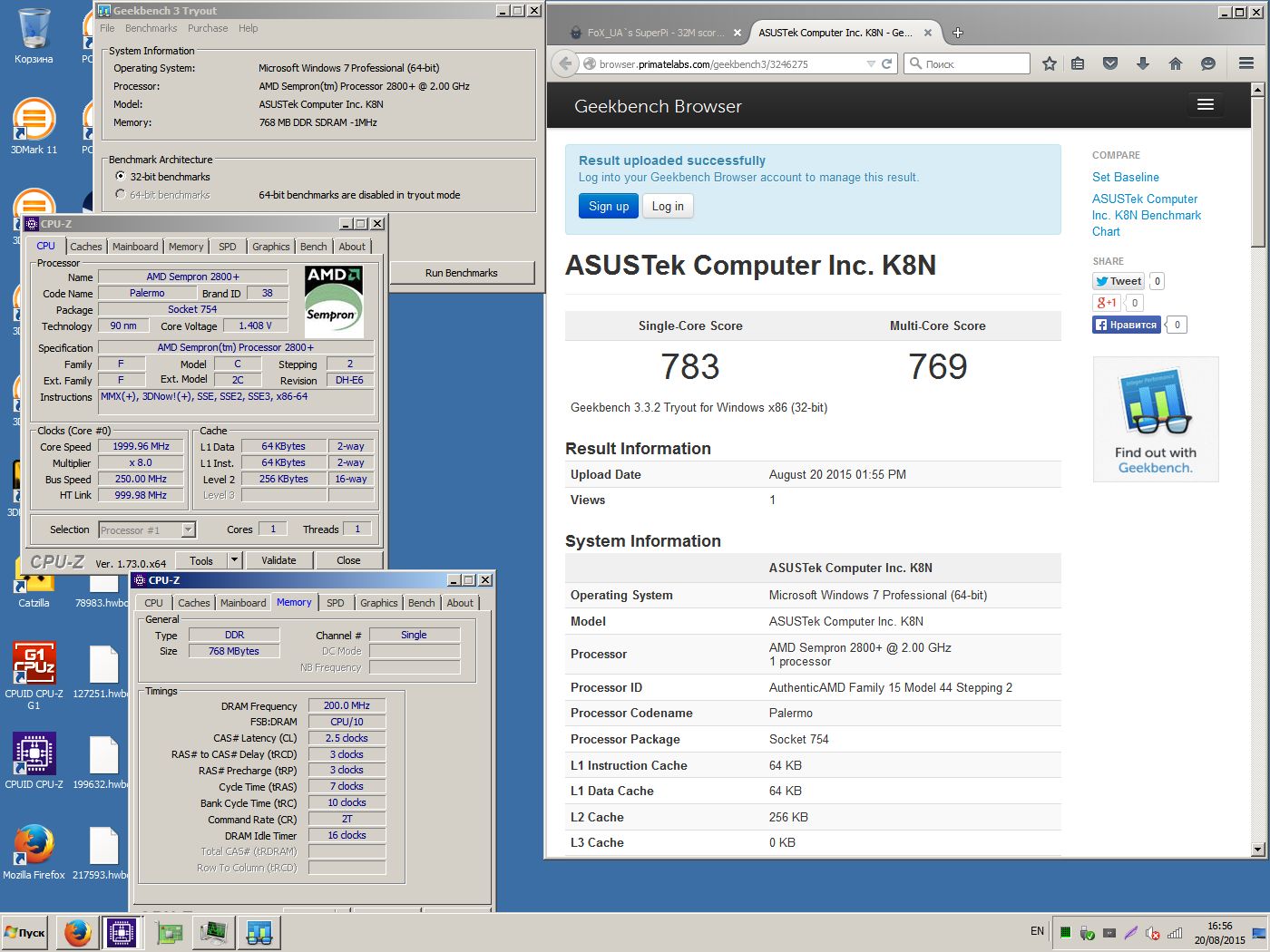Click page scrollbar down arrow

1257,850
